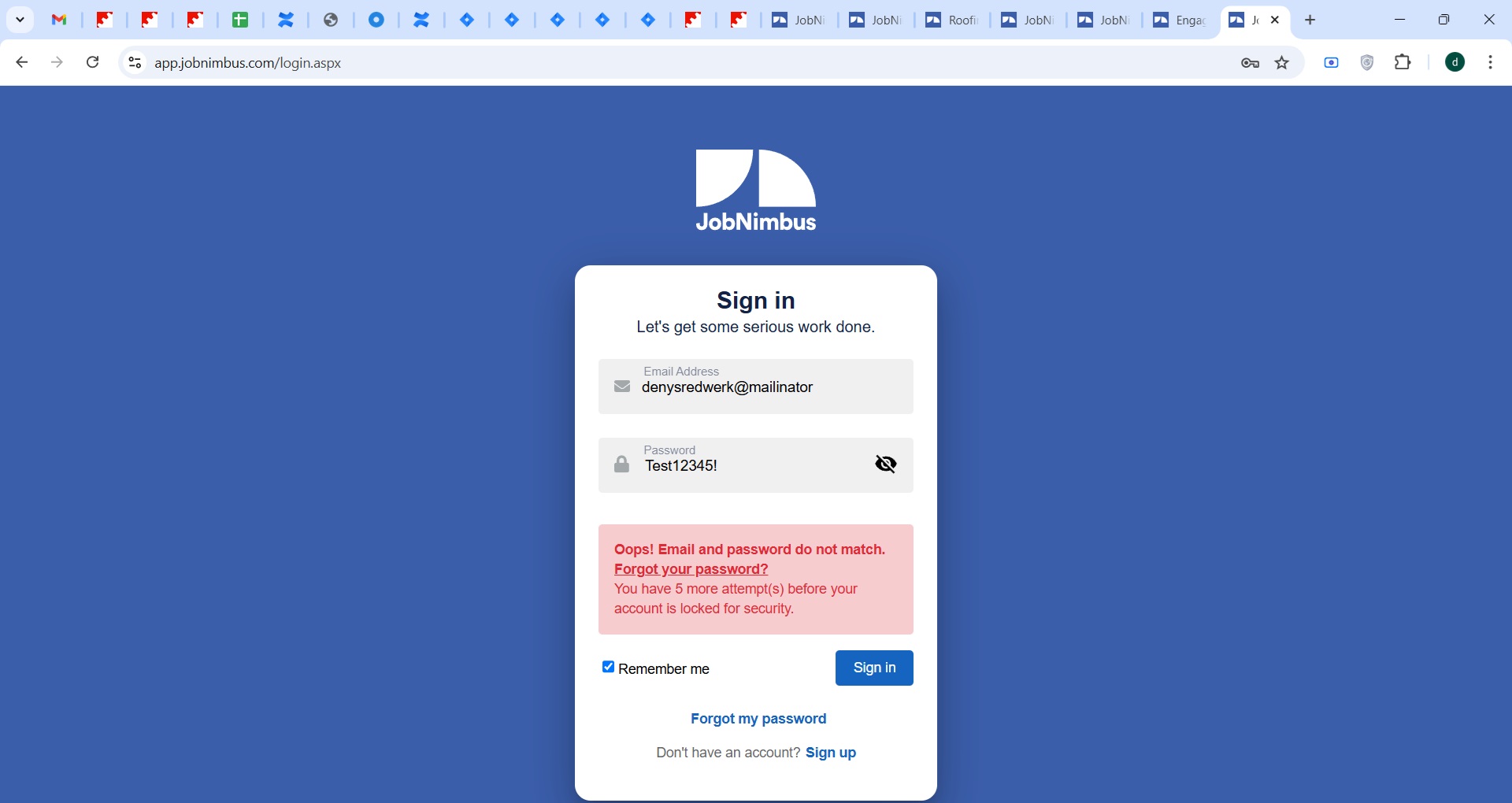
Task: Click the blue screen recorder extension icon
Action: coord(1332,62)
